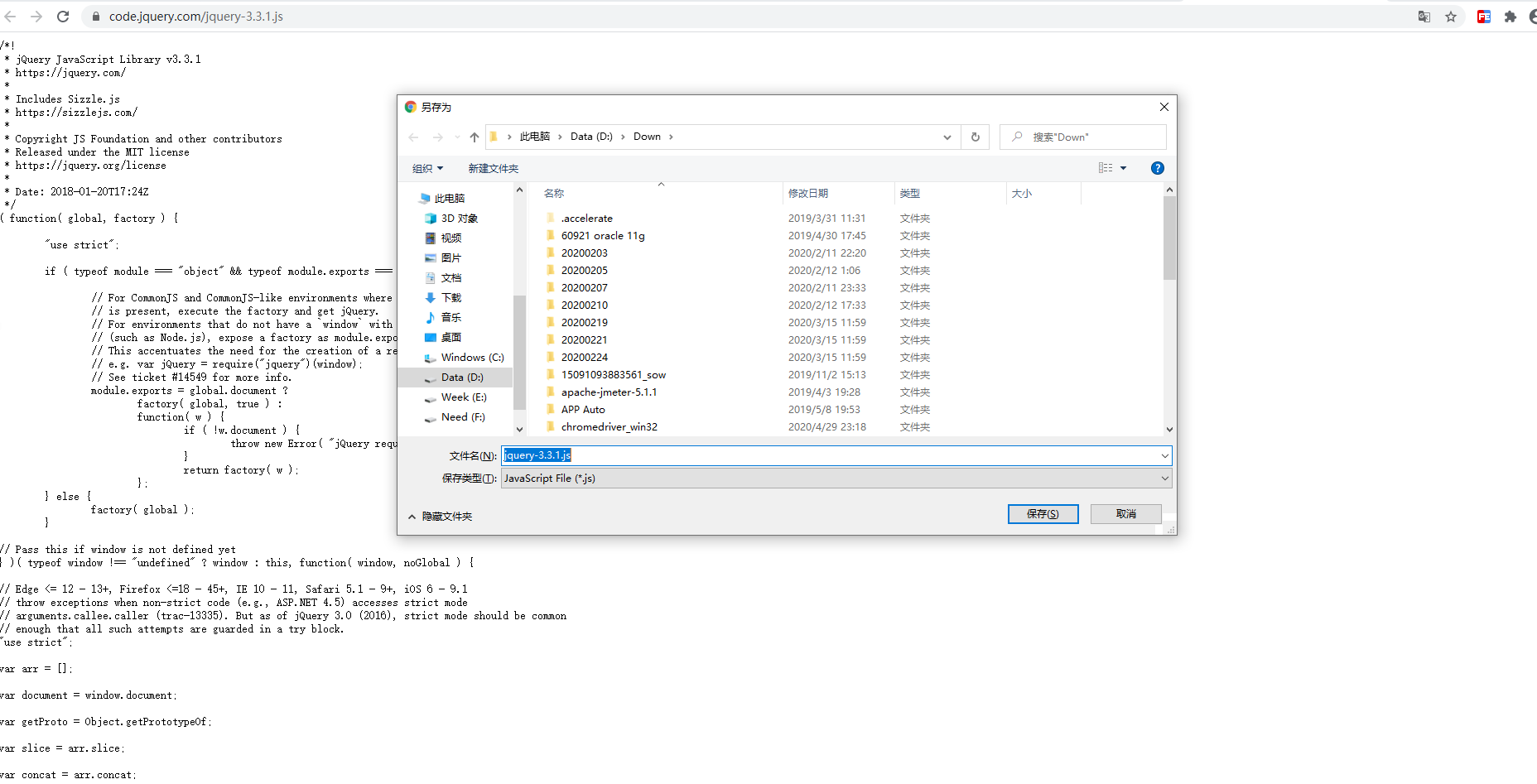Open the red extension icon in toolbar

click(x=1484, y=17)
